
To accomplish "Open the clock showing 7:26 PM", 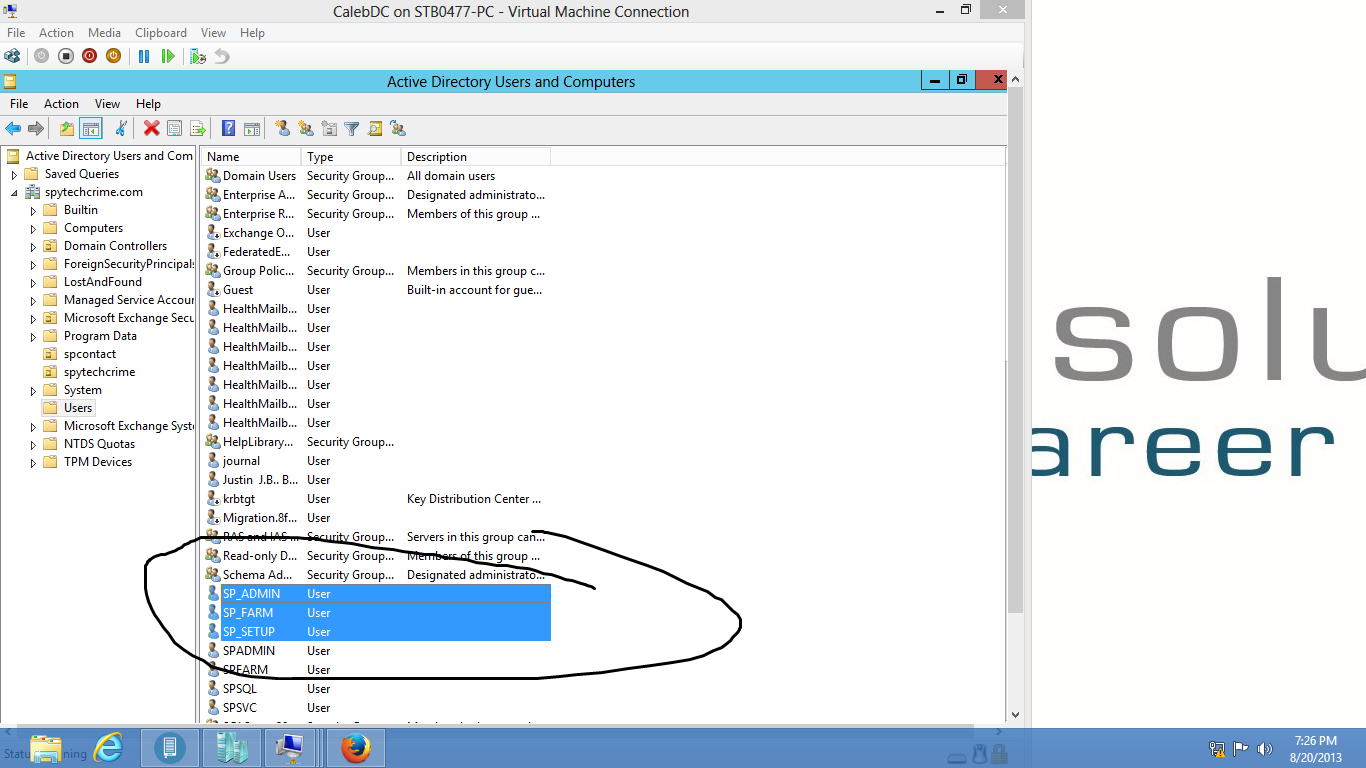I will 1315,749.
